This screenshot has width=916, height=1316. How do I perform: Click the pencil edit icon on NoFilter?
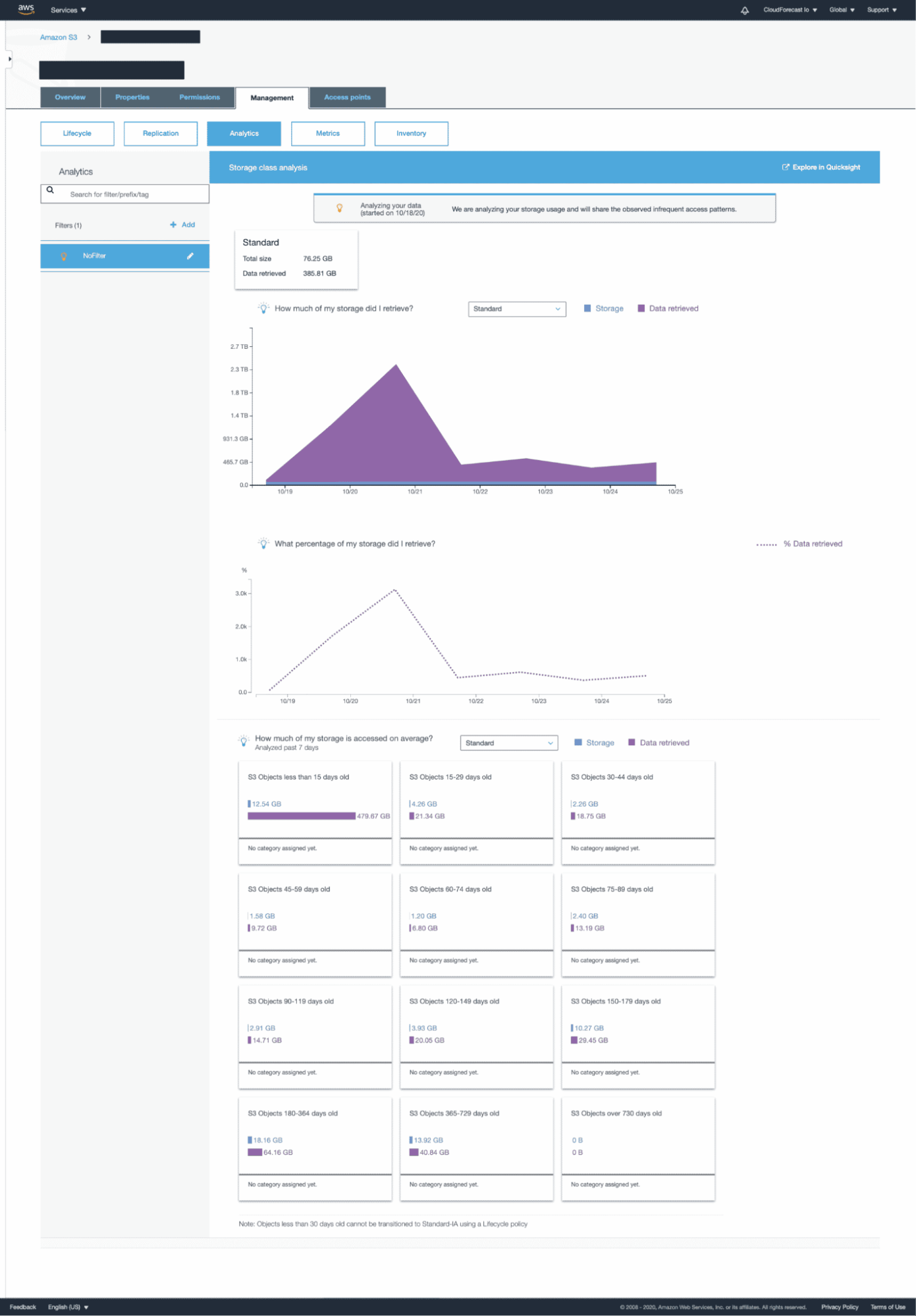pos(190,256)
